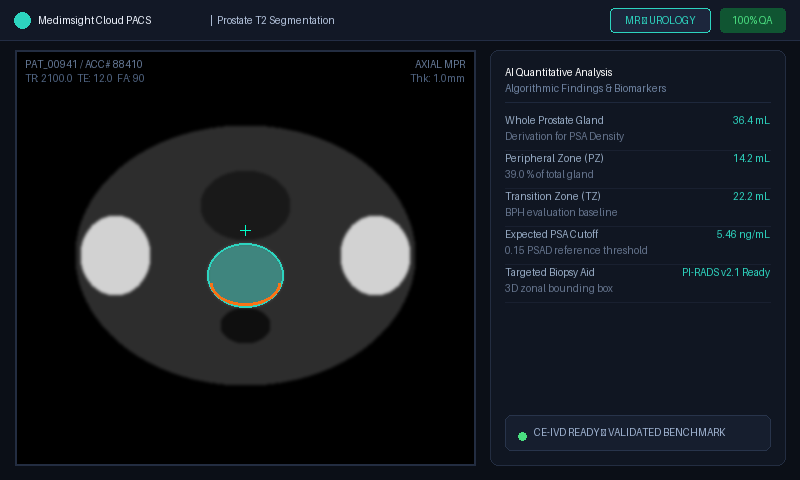
Task: Click the Thk: 1.0mm overlay text
Action: pos(438,79)
